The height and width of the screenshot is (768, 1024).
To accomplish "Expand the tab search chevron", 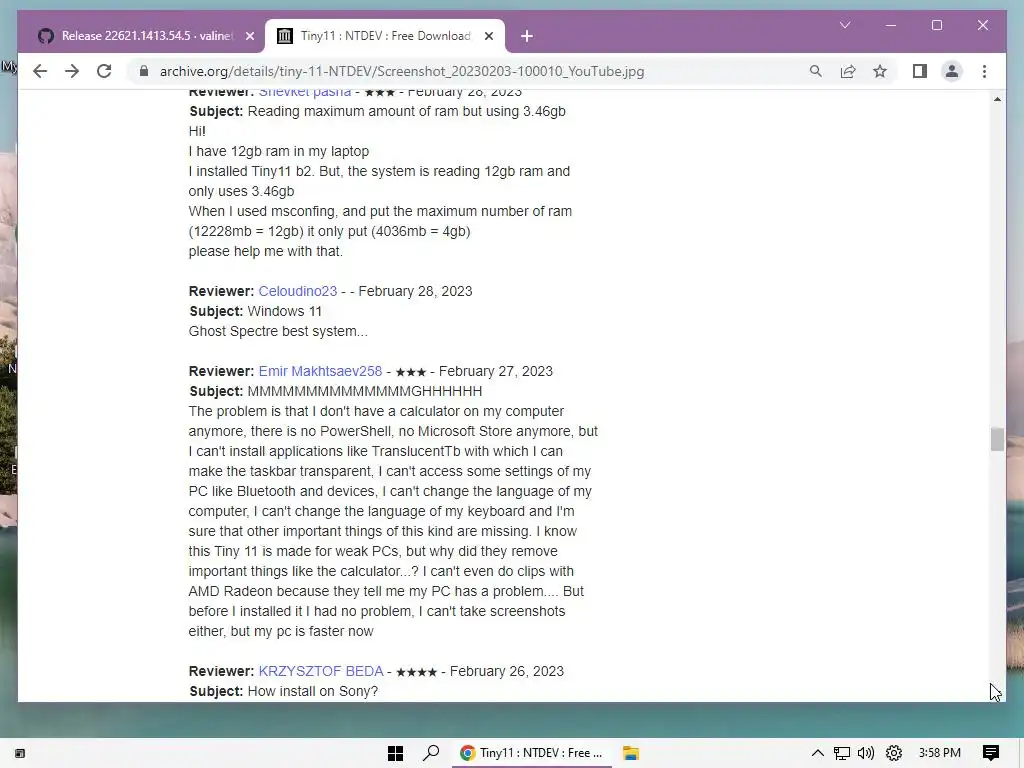I will pyautogui.click(x=845, y=25).
